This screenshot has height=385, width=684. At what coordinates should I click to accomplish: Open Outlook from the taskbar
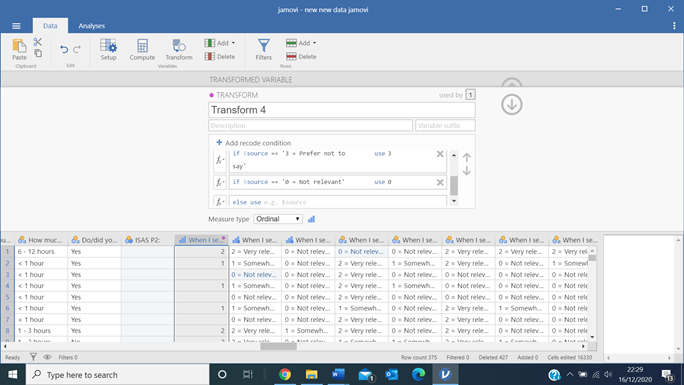point(392,375)
